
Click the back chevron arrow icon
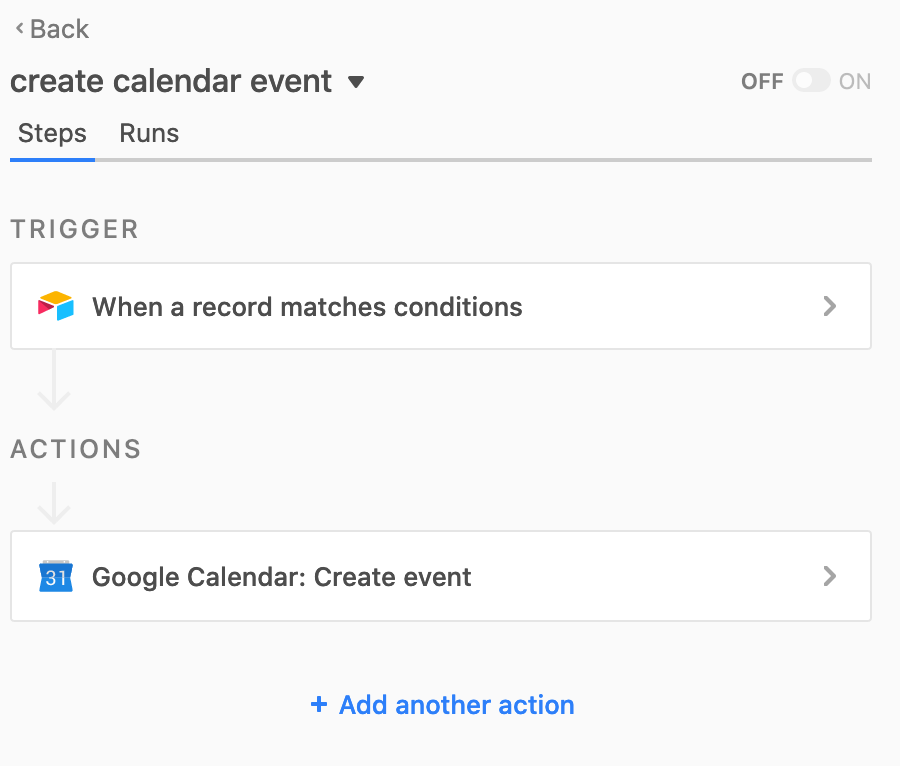click(20, 28)
